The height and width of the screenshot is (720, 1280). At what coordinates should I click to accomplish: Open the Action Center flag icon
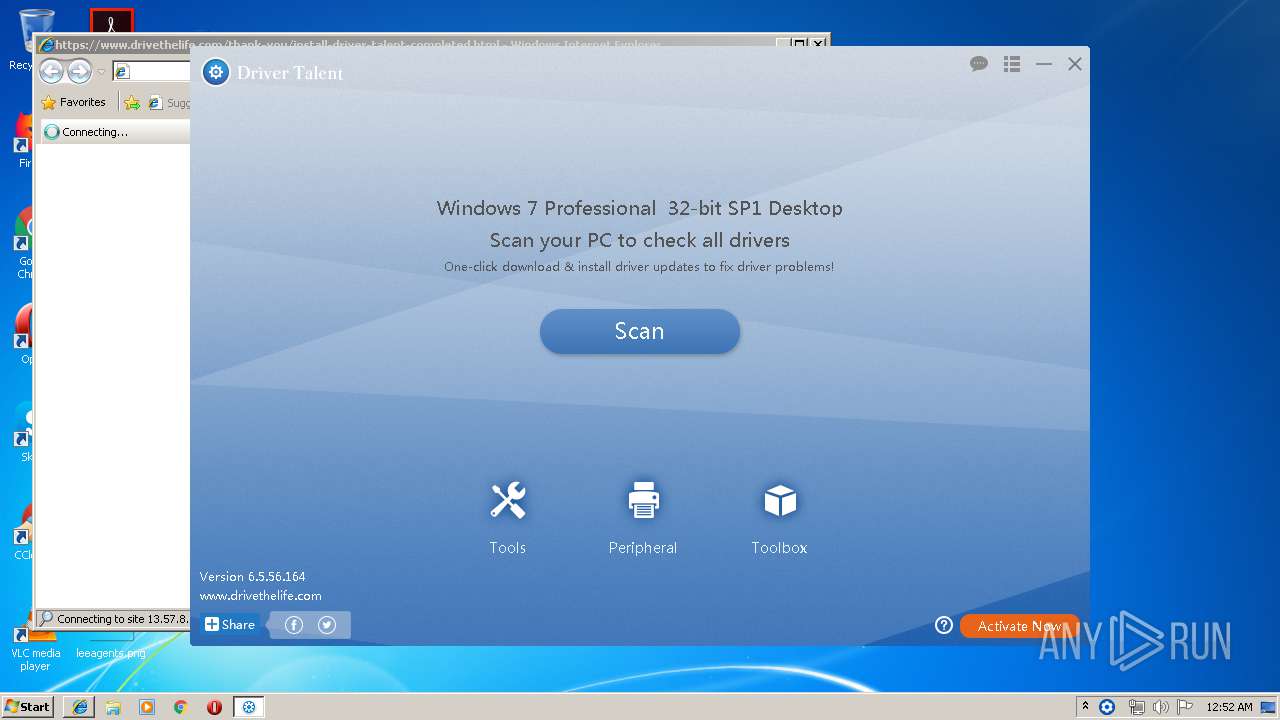coord(1185,707)
